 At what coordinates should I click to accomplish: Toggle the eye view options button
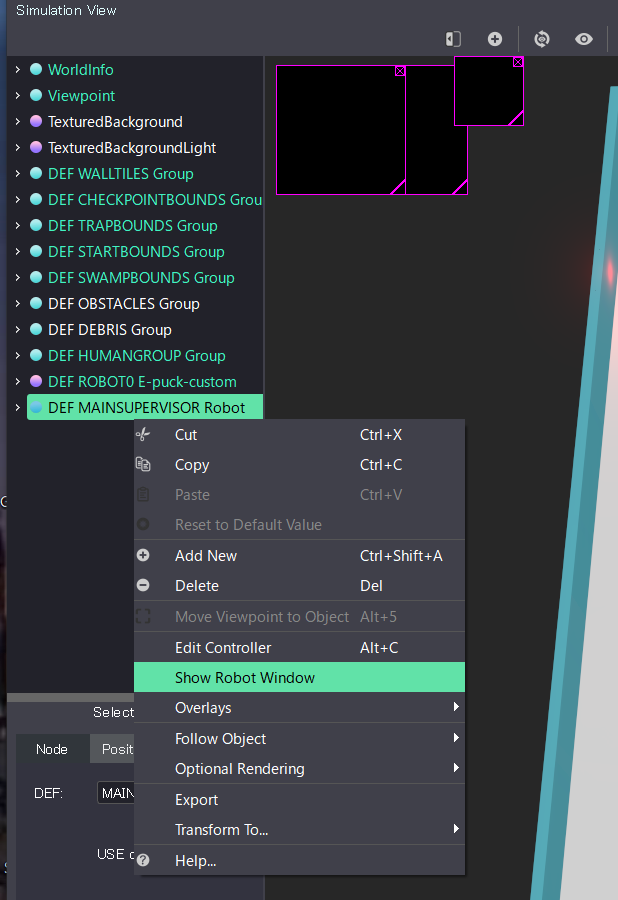click(584, 39)
